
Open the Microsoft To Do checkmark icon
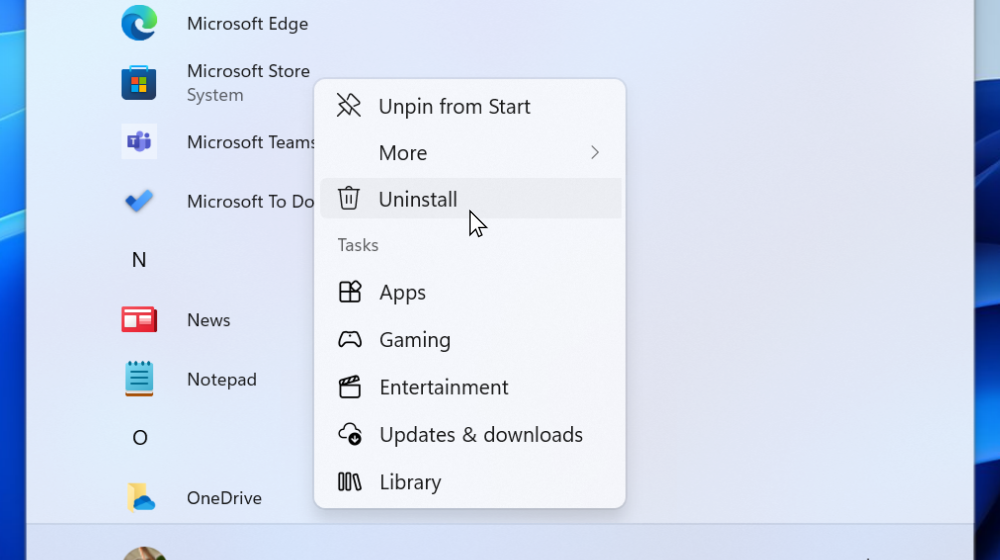tap(139, 201)
